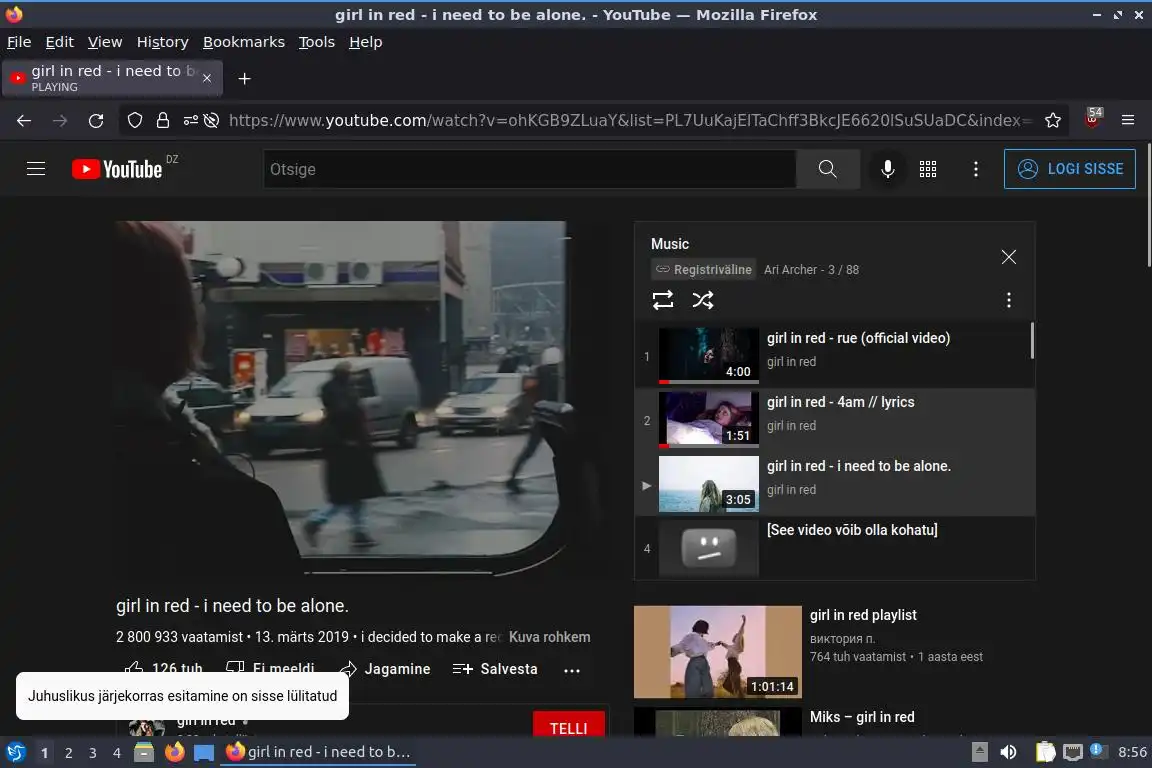This screenshot has width=1152, height=768.
Task: Open the Tools menu
Action: pos(317,42)
